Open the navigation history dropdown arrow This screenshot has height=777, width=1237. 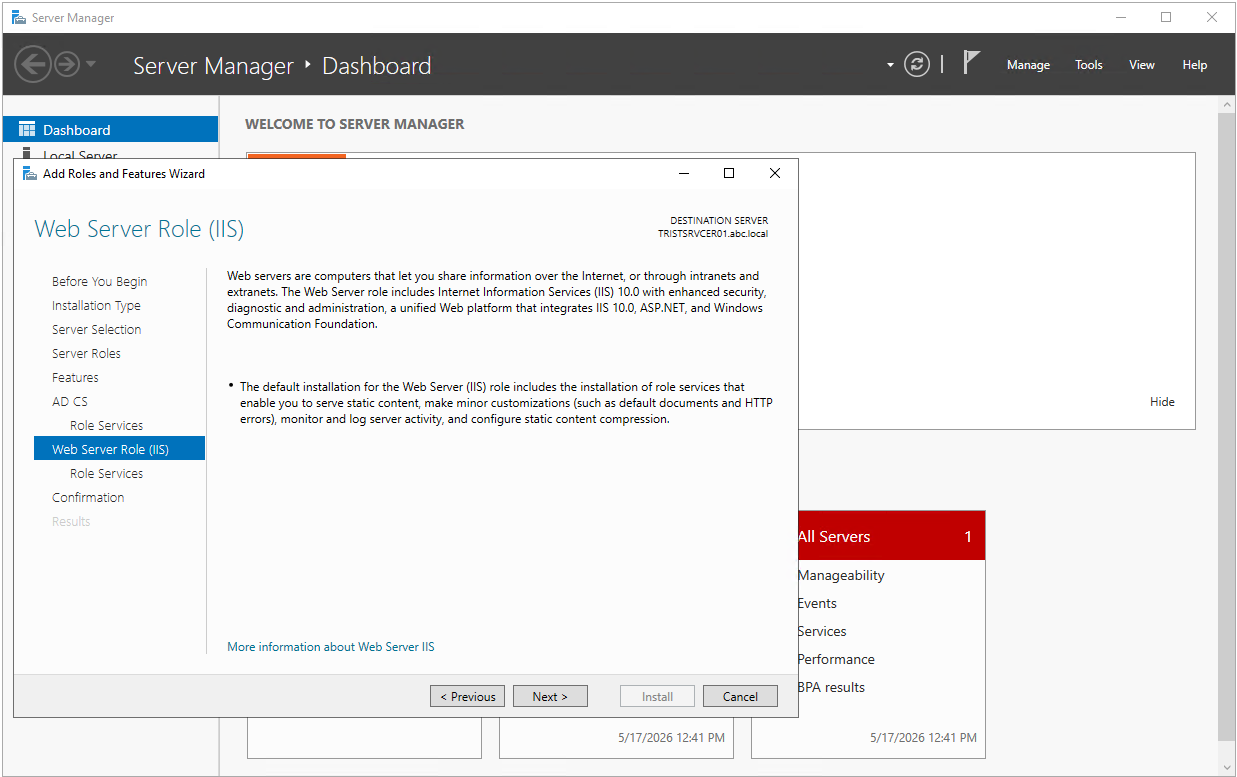tap(91, 64)
